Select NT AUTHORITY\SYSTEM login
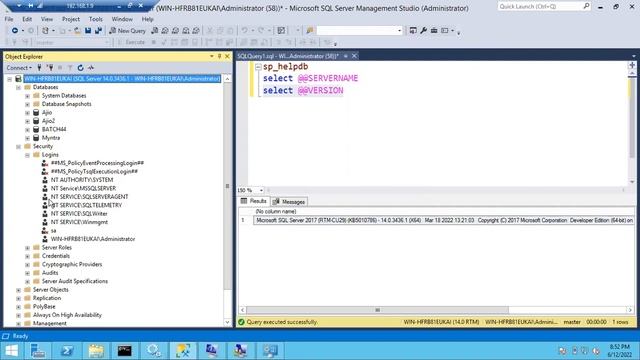This screenshot has width=640, height=360. click(x=82, y=180)
